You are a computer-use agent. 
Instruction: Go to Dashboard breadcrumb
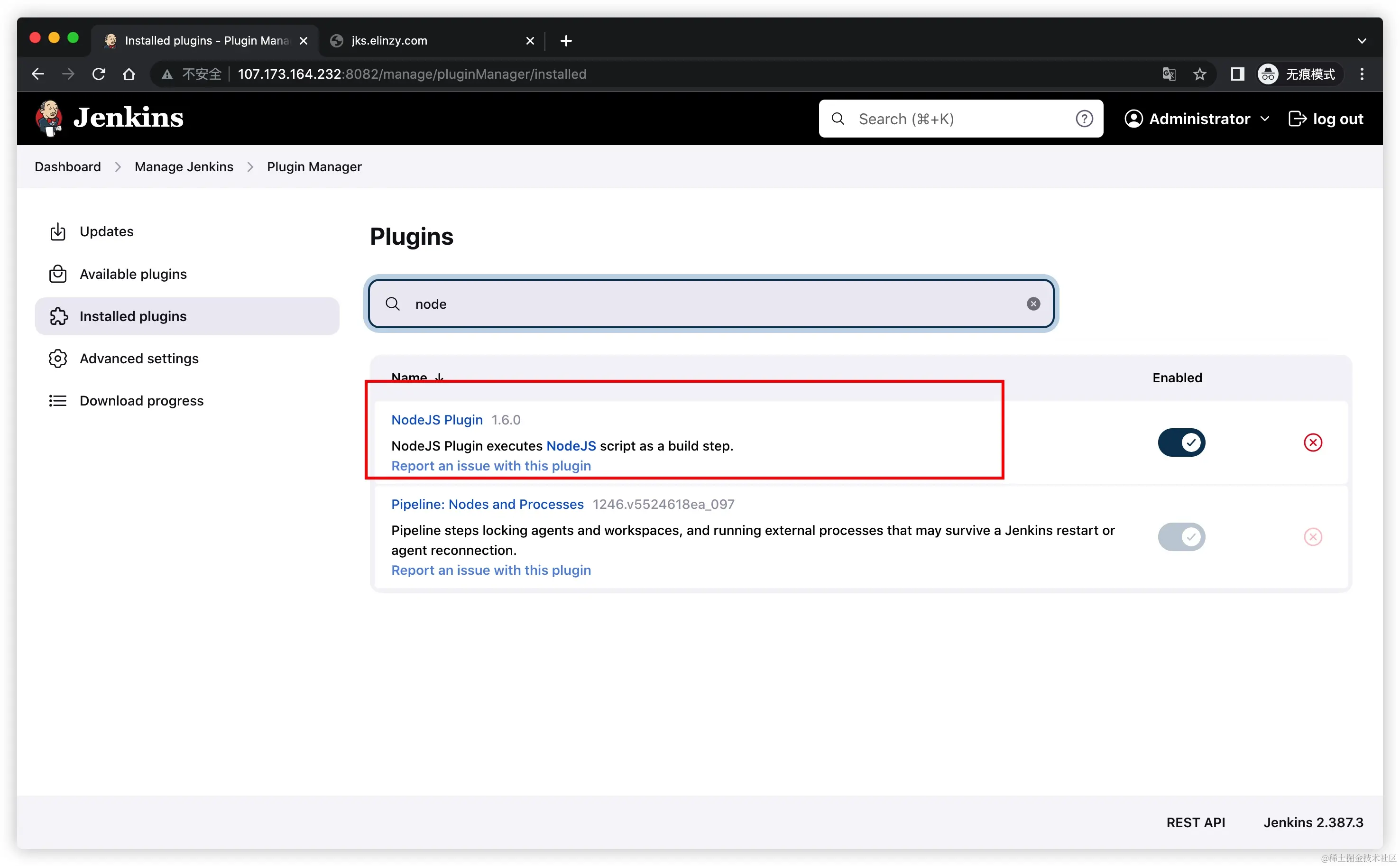point(67,166)
